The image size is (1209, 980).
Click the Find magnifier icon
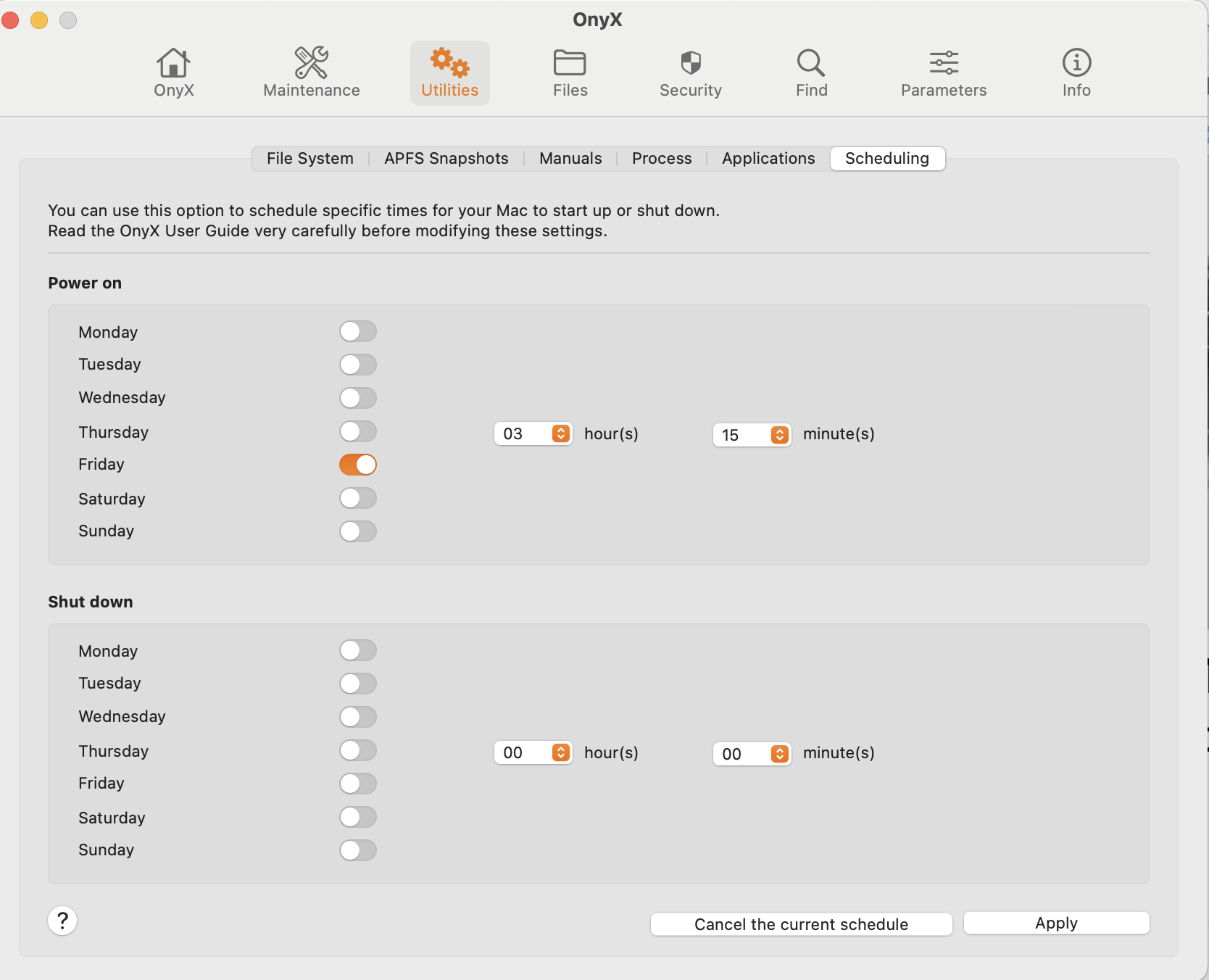click(810, 72)
